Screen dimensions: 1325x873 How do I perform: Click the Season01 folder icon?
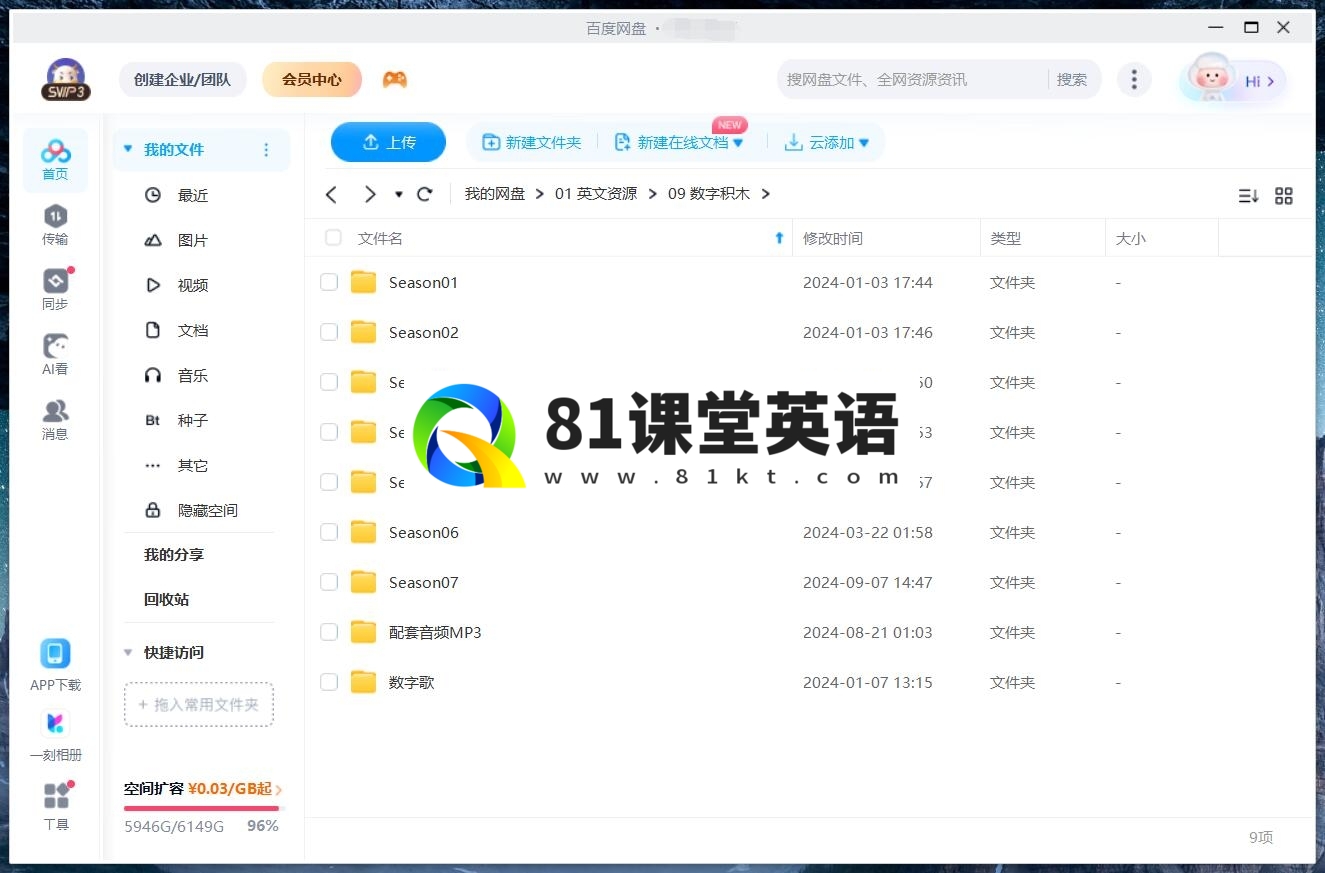tap(363, 282)
